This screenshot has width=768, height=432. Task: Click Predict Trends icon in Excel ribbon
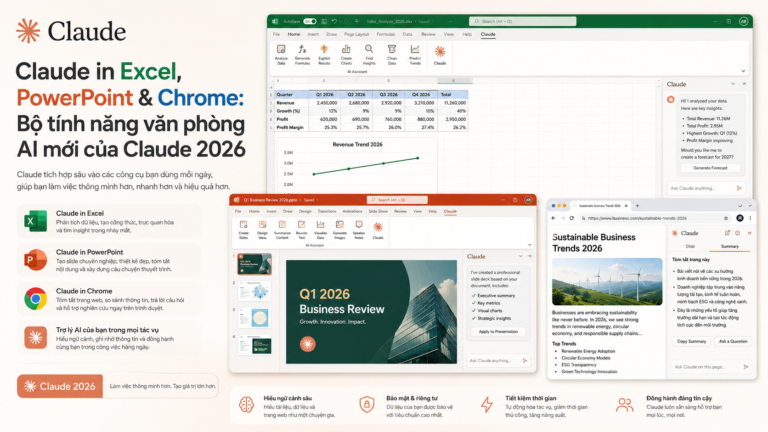415,49
